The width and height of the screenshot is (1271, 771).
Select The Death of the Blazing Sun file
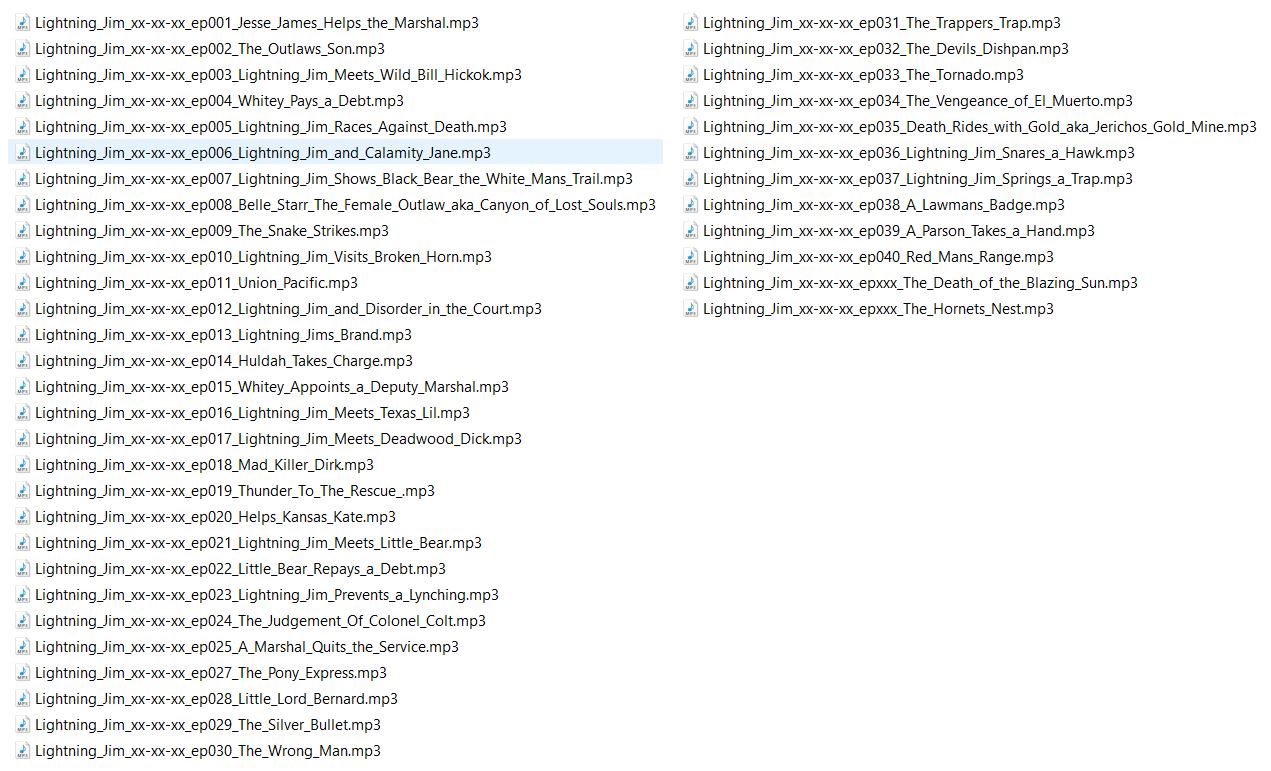click(x=920, y=283)
